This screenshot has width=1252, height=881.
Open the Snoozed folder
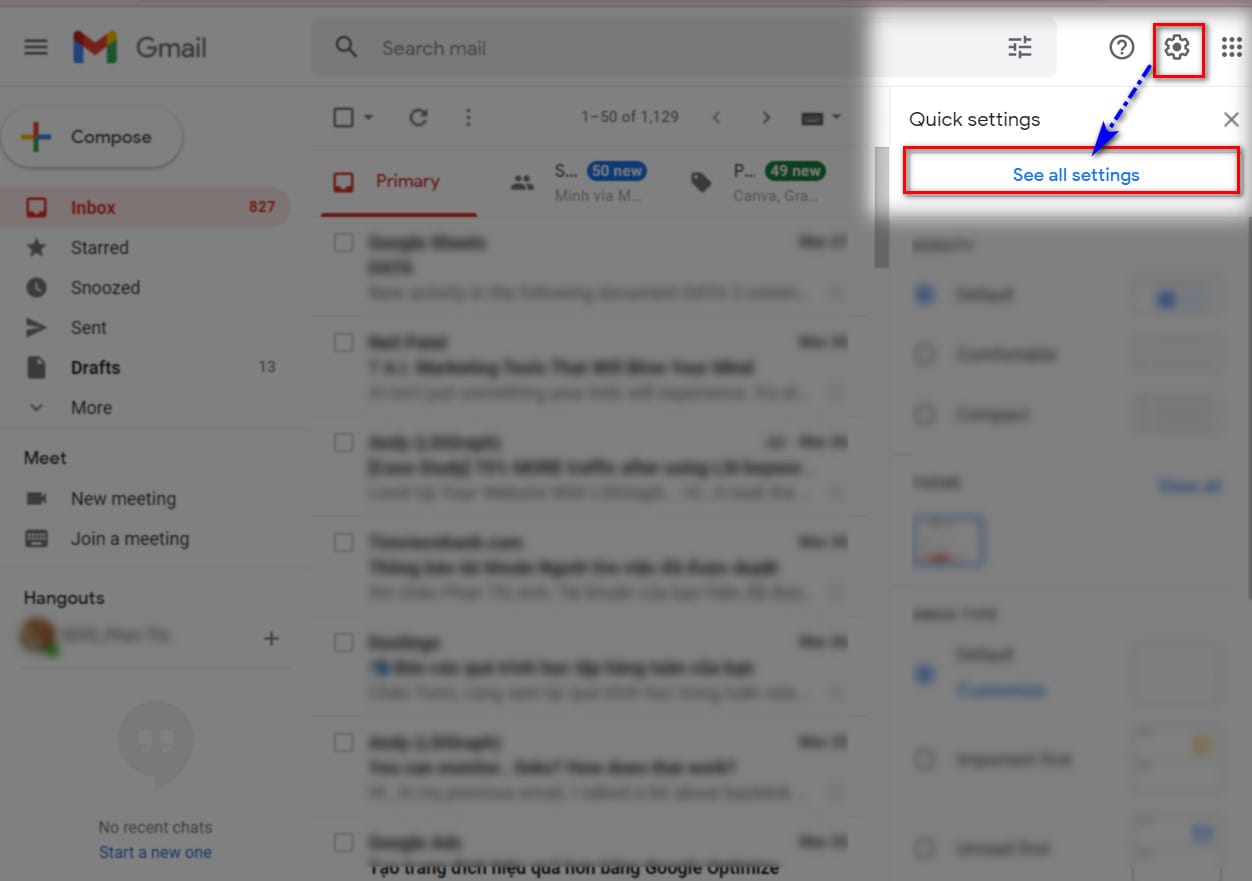146,288
